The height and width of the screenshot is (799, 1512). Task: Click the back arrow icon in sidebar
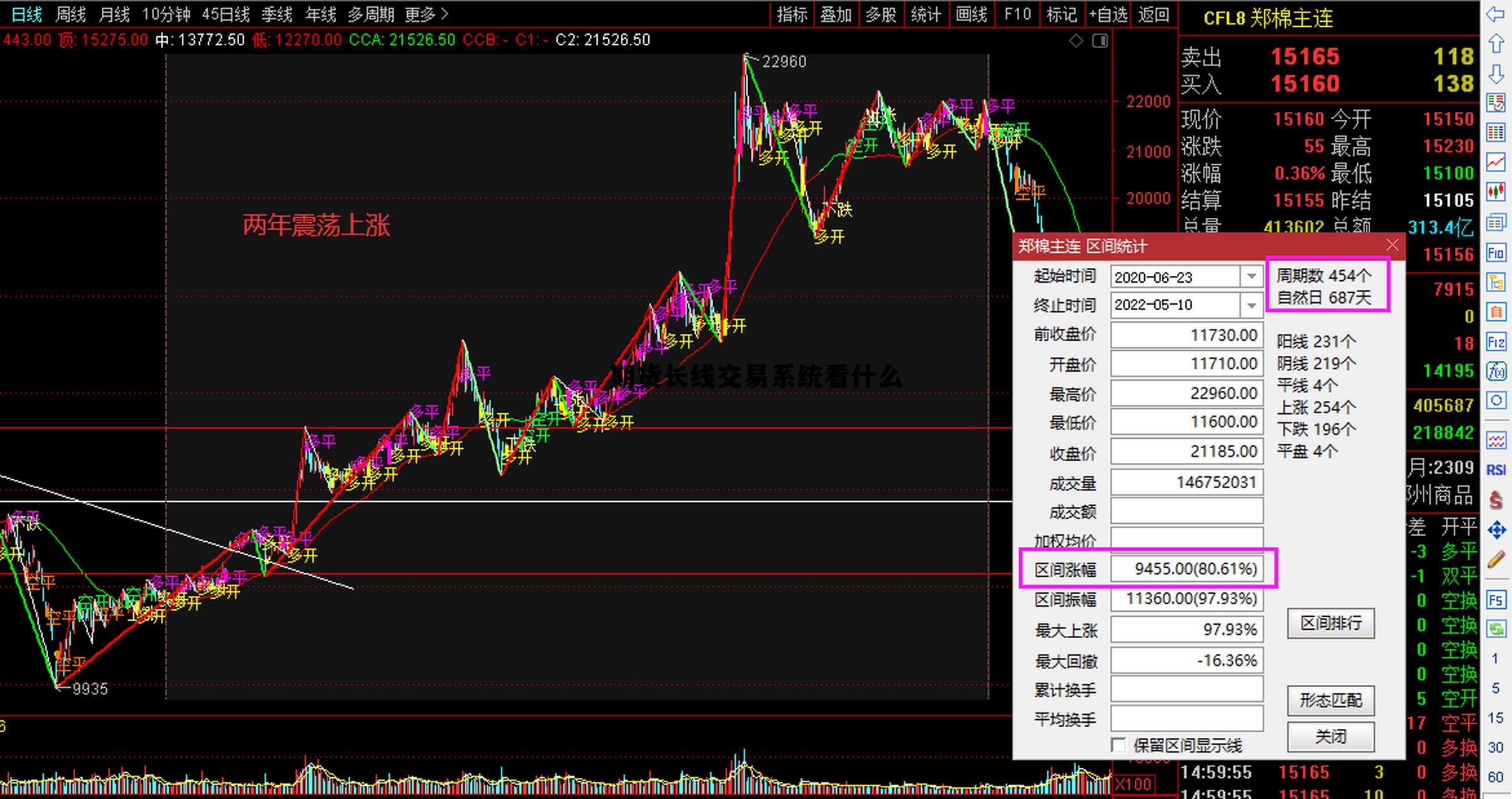coord(1496,14)
